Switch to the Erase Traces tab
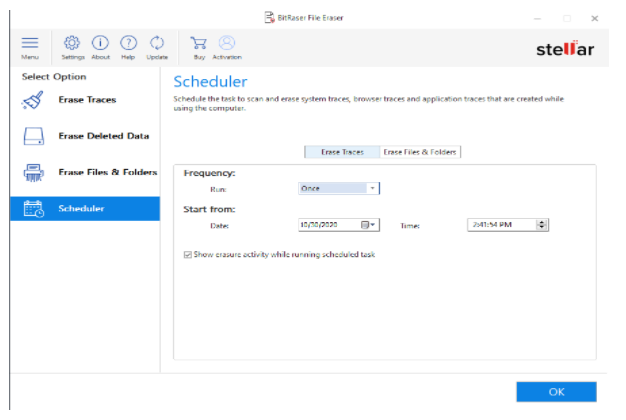The image size is (626, 420). (342, 152)
